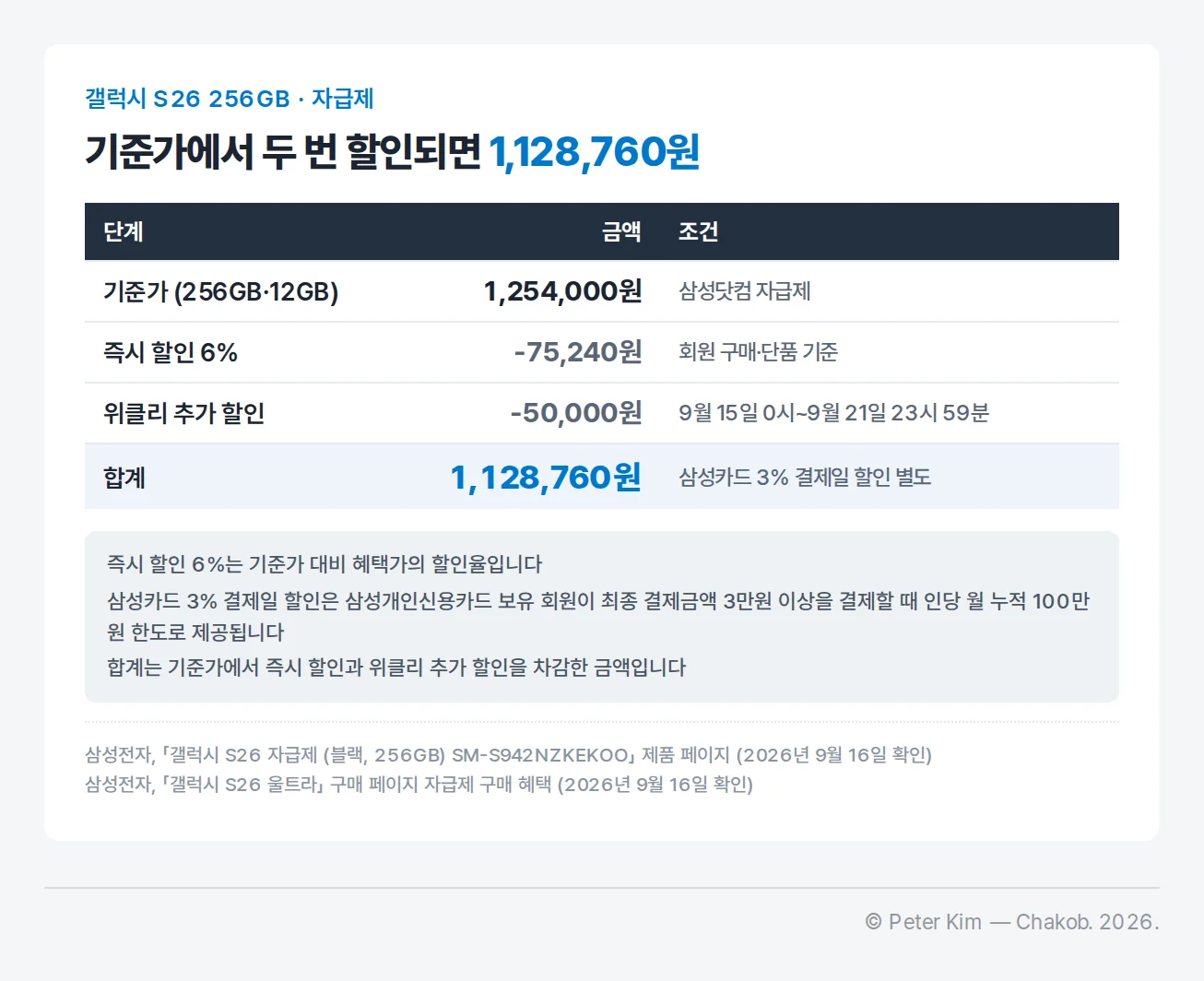Click the '금액' column header

coord(621,231)
